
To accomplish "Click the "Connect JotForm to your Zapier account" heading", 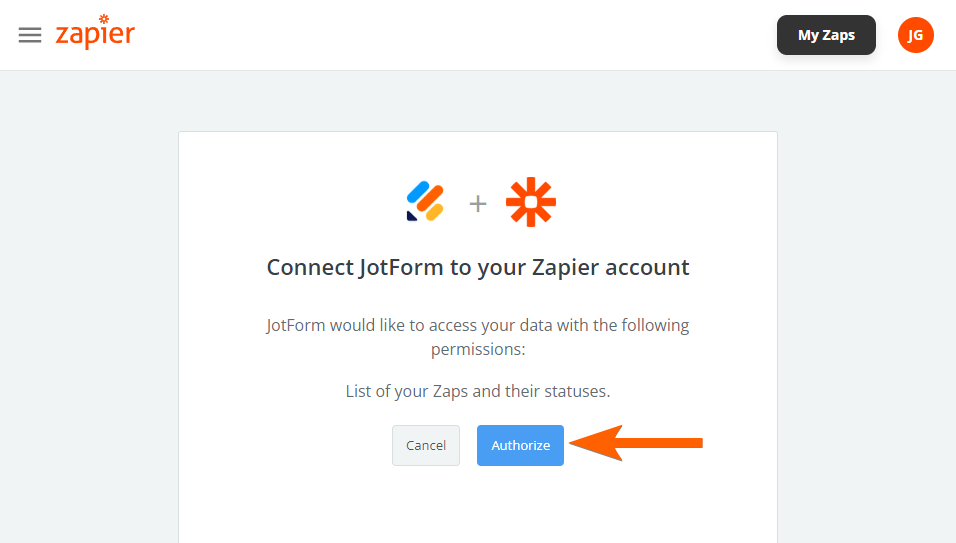I will click(x=478, y=268).
